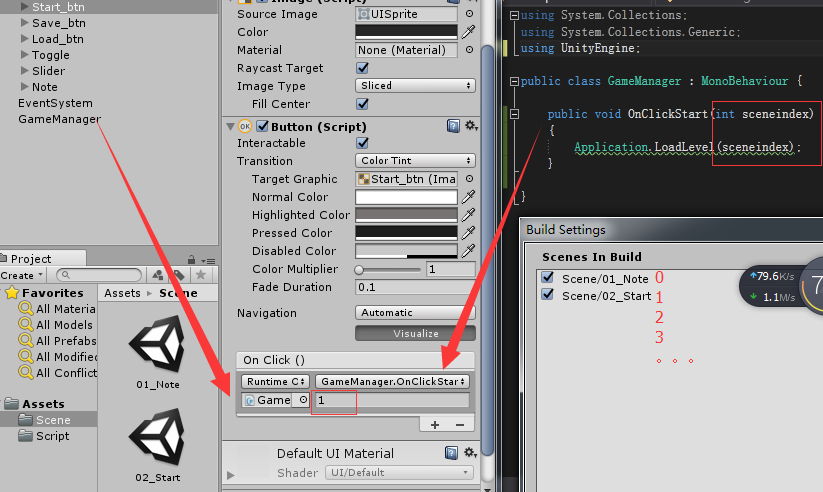This screenshot has width=823, height=492.
Task: Use eyedropper for Normal Color
Action: [468, 197]
